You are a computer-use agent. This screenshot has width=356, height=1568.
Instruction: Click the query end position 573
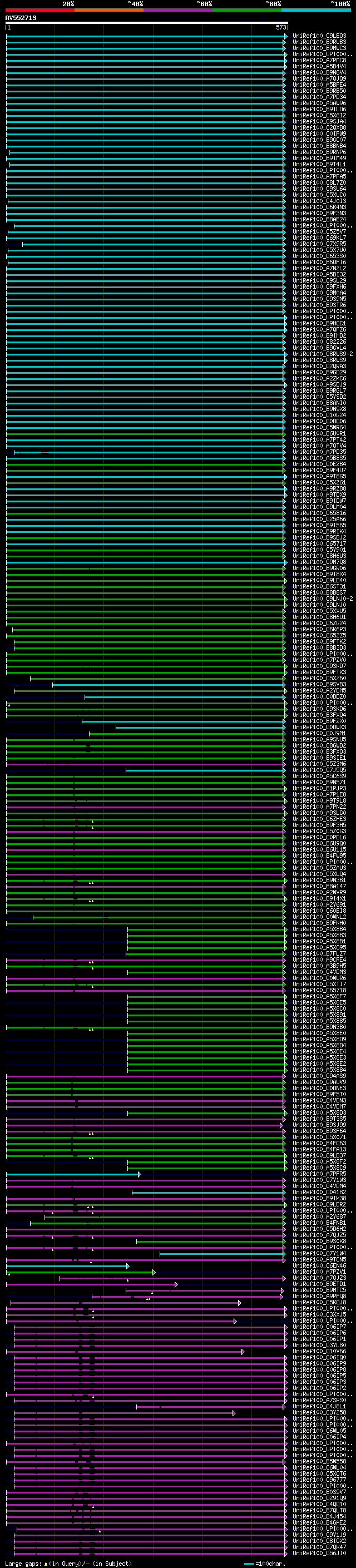280,27
